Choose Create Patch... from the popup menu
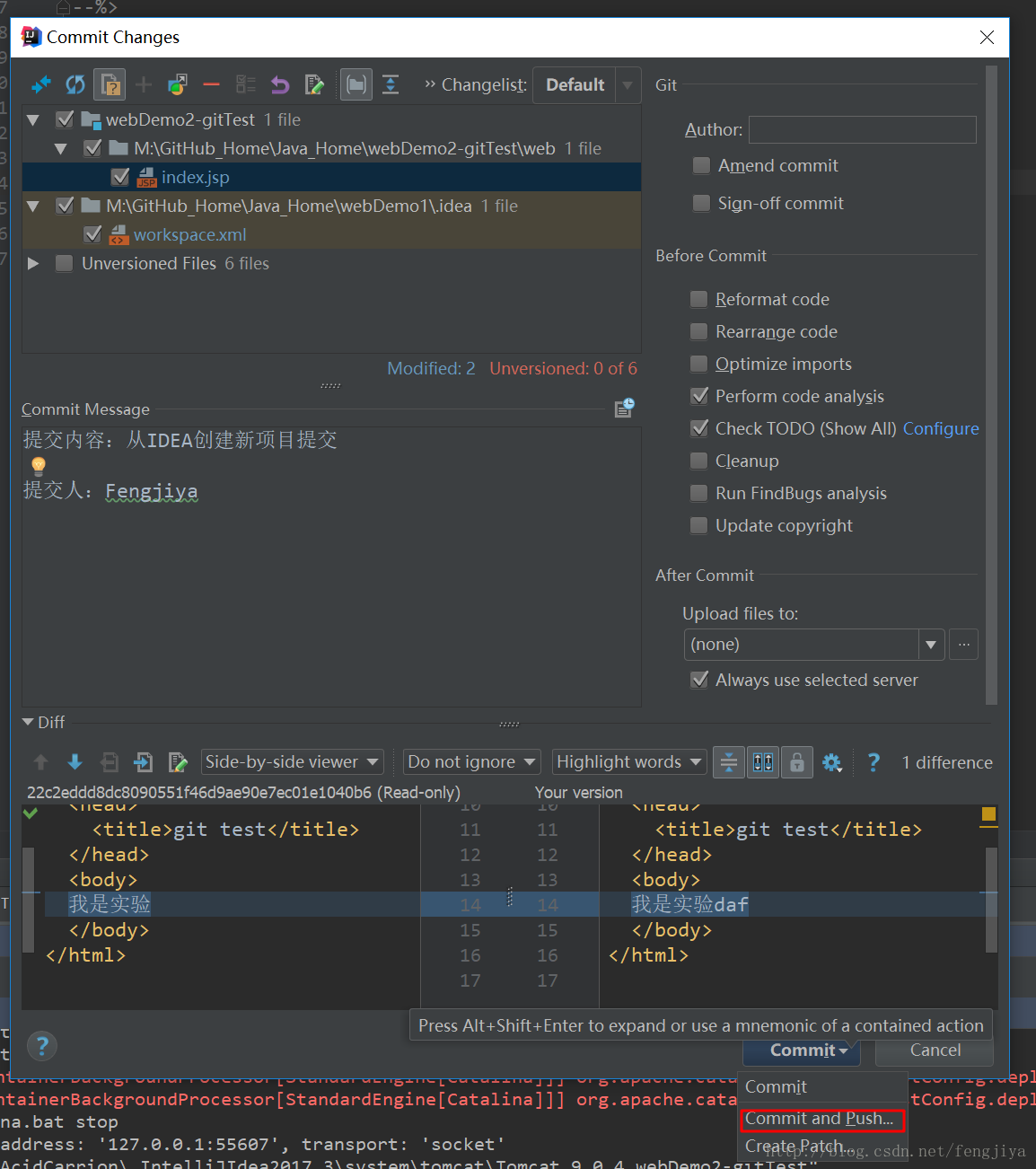 (x=822, y=1147)
